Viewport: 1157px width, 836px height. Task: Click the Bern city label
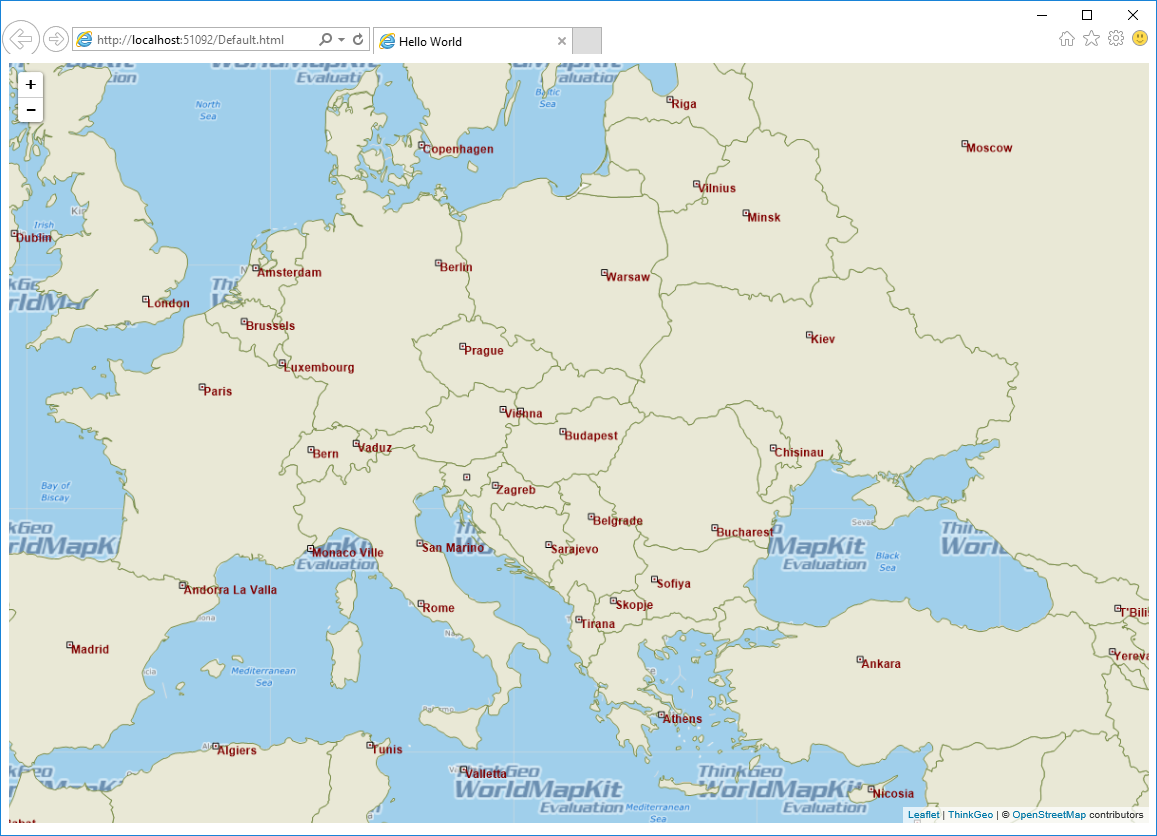click(x=325, y=454)
